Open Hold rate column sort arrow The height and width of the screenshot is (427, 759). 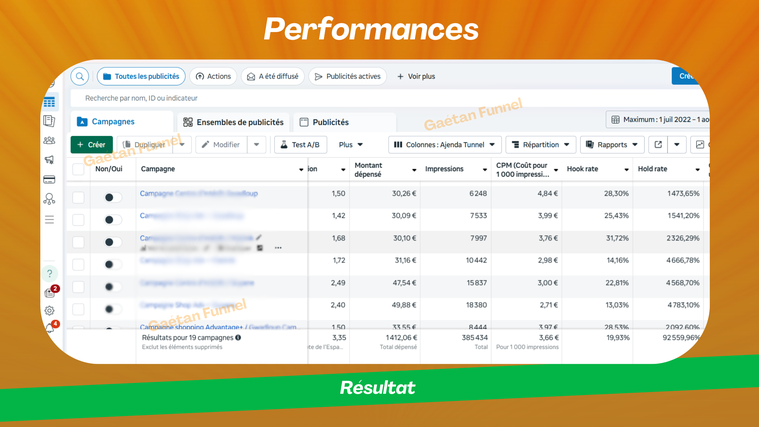point(698,169)
